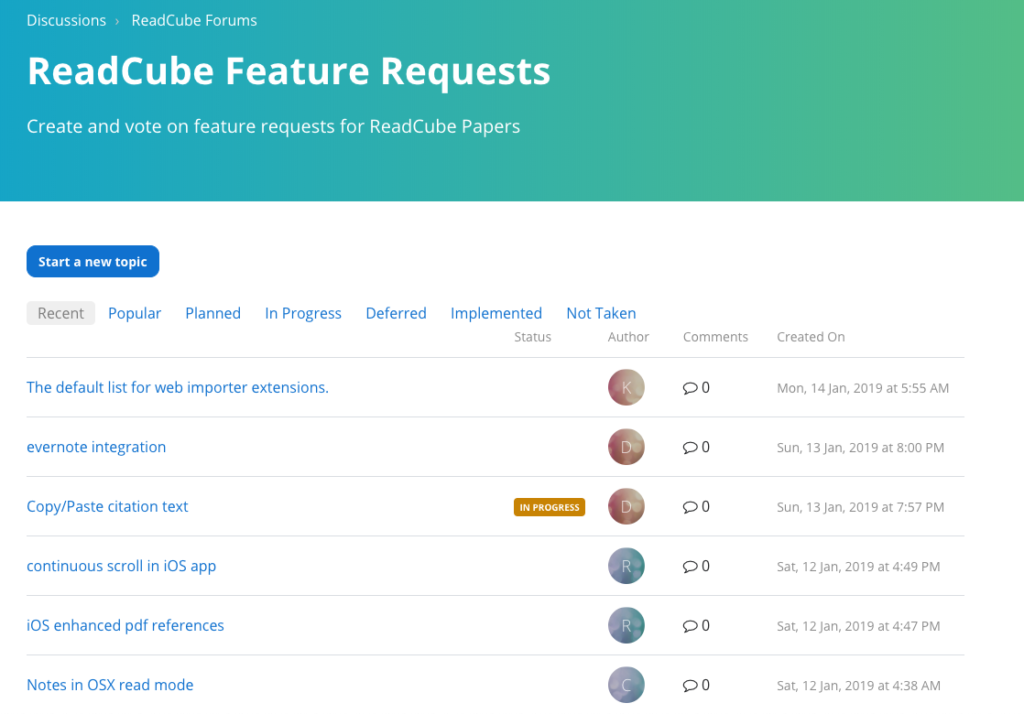Click comment bubble icon on evernote integration row
Image resolution: width=1024 pixels, height=714 pixels.
690,447
